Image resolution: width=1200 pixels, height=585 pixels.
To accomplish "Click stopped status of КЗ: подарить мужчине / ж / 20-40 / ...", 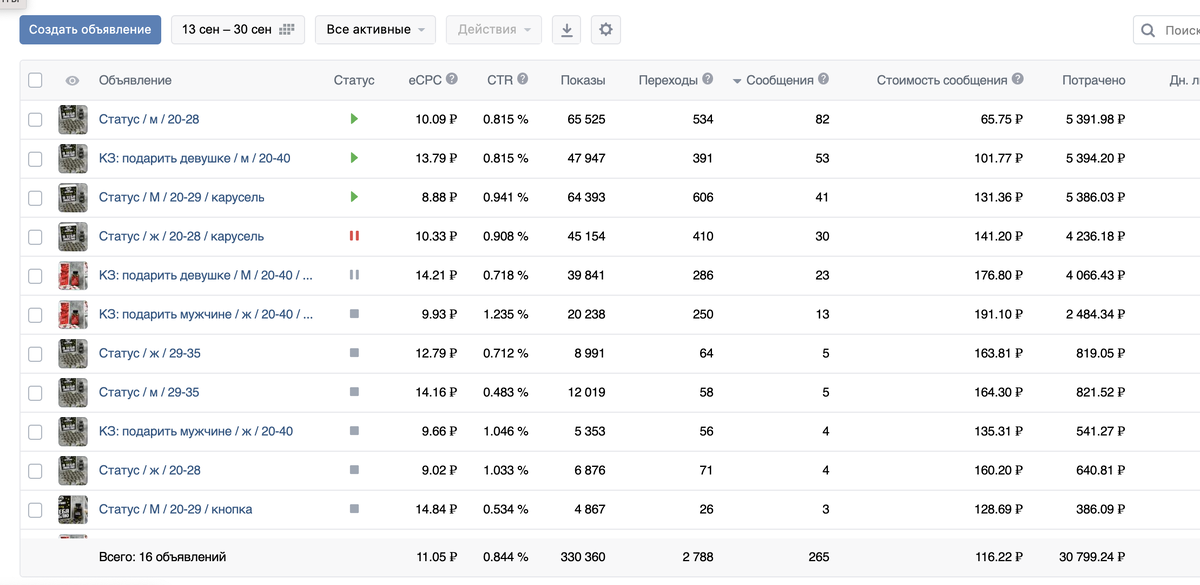I will (354, 314).
